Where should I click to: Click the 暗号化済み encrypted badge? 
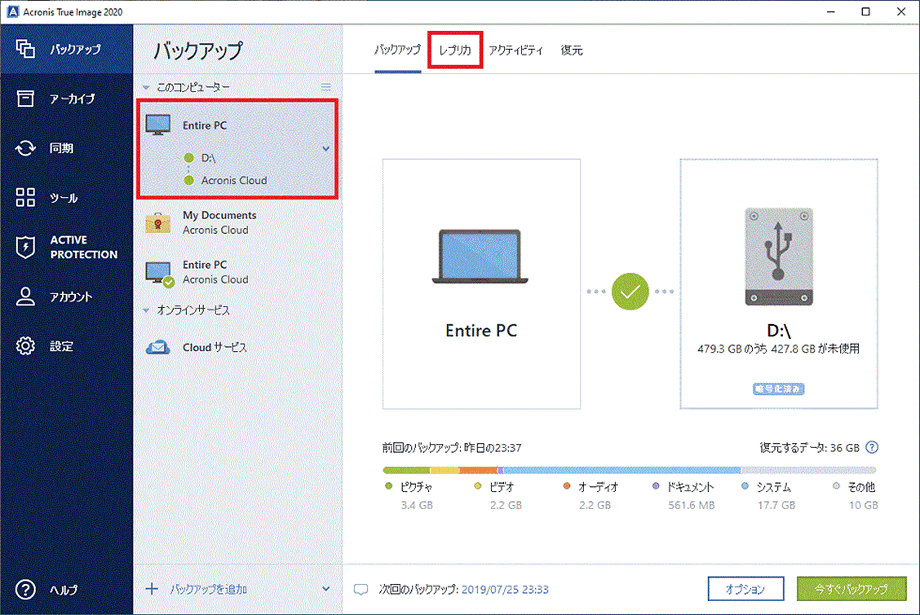[779, 388]
